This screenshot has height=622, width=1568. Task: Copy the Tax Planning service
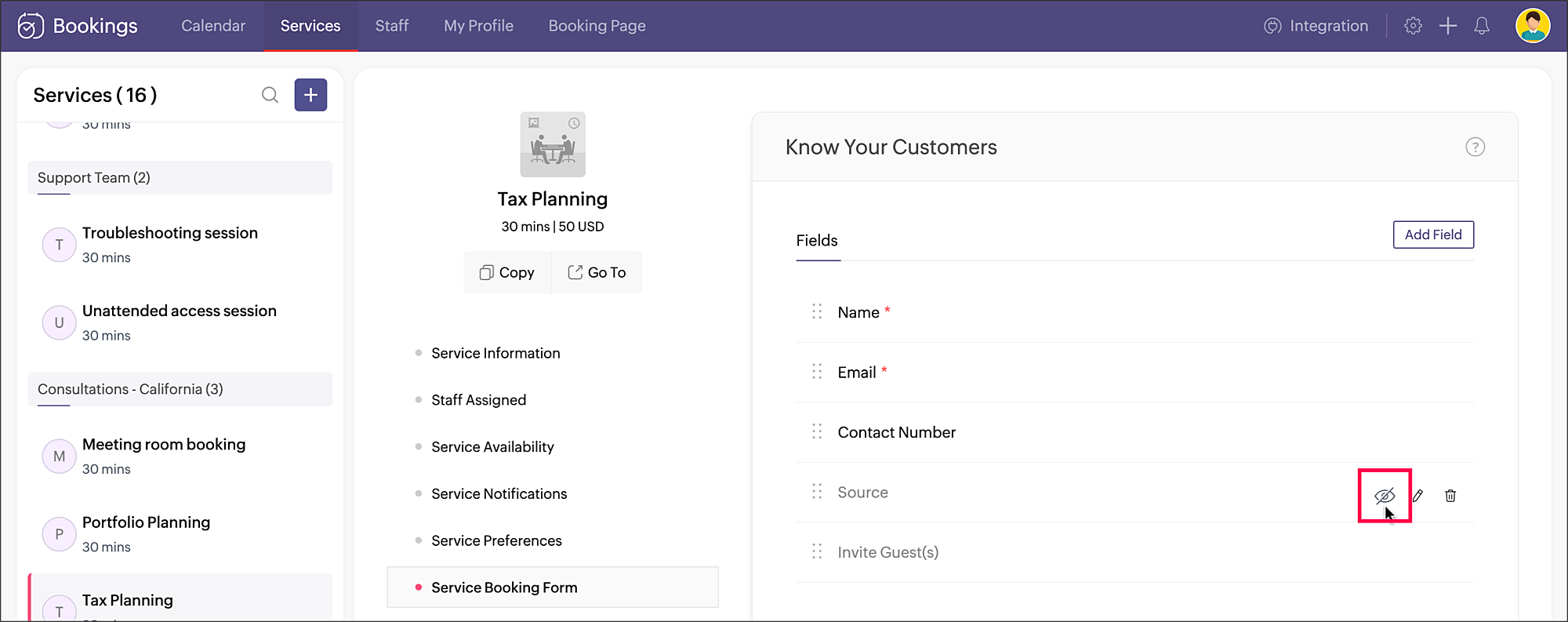[x=507, y=273]
